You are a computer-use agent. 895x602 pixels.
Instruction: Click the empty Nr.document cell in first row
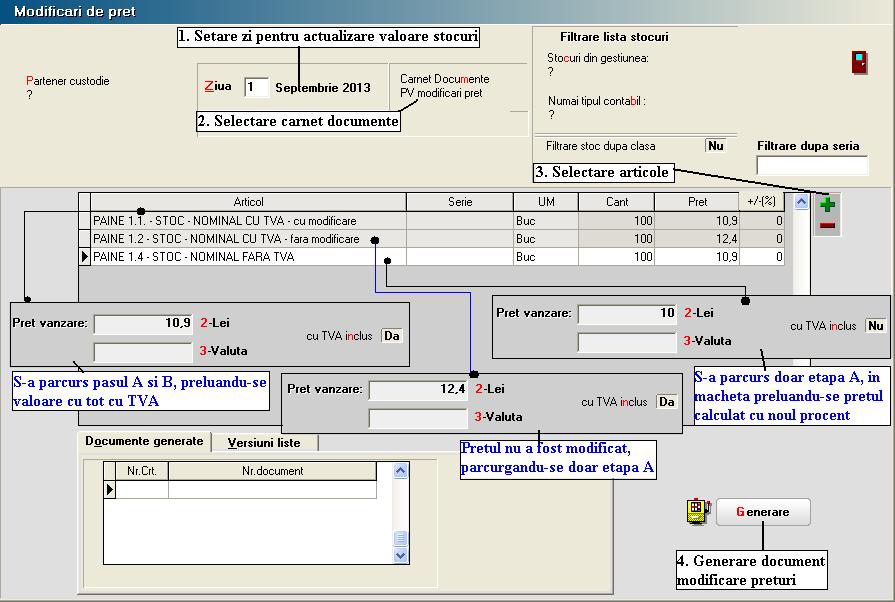[x=272, y=490]
